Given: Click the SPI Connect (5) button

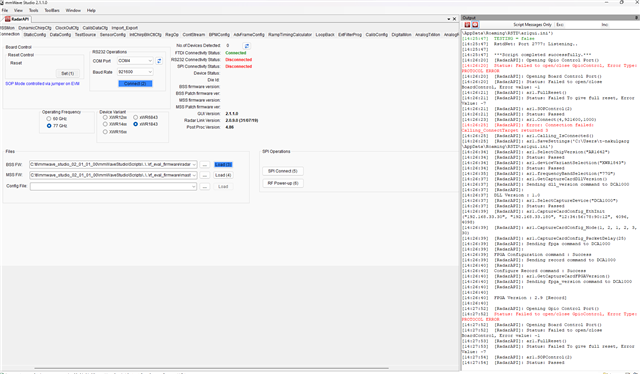Looking at the screenshot, I should (x=282, y=171).
